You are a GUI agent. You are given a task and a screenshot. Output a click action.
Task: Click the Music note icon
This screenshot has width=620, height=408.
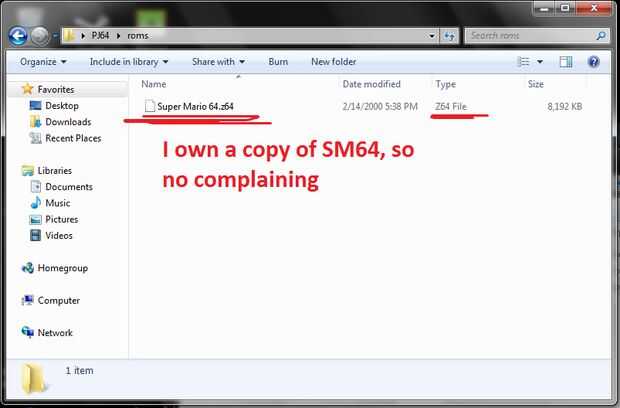pos(36,203)
